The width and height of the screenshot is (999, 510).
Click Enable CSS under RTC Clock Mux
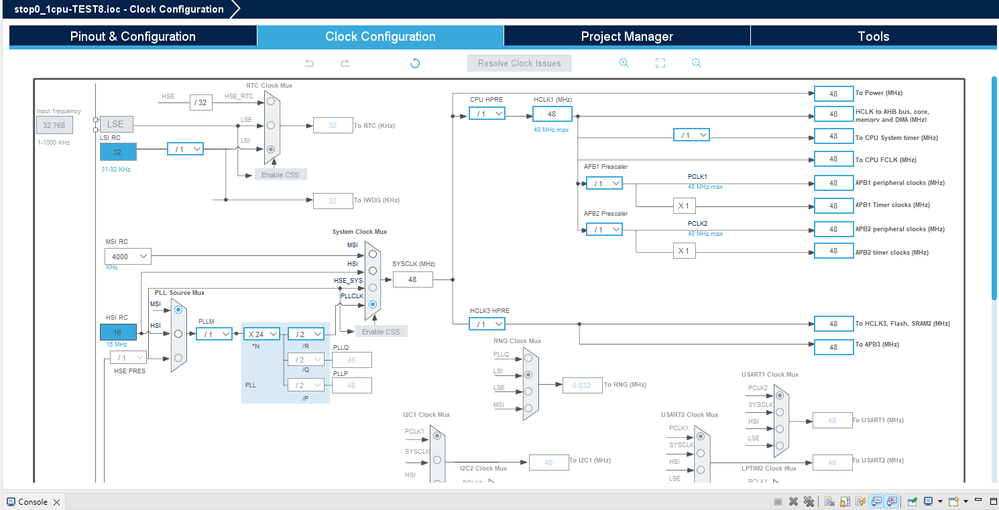(x=280, y=175)
